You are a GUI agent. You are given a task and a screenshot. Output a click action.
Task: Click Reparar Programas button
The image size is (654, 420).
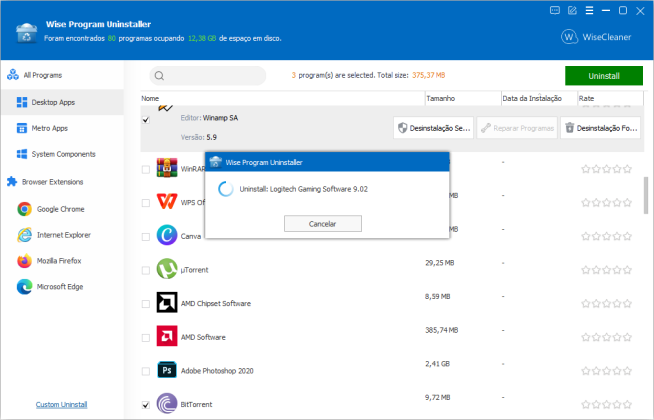[x=517, y=128]
